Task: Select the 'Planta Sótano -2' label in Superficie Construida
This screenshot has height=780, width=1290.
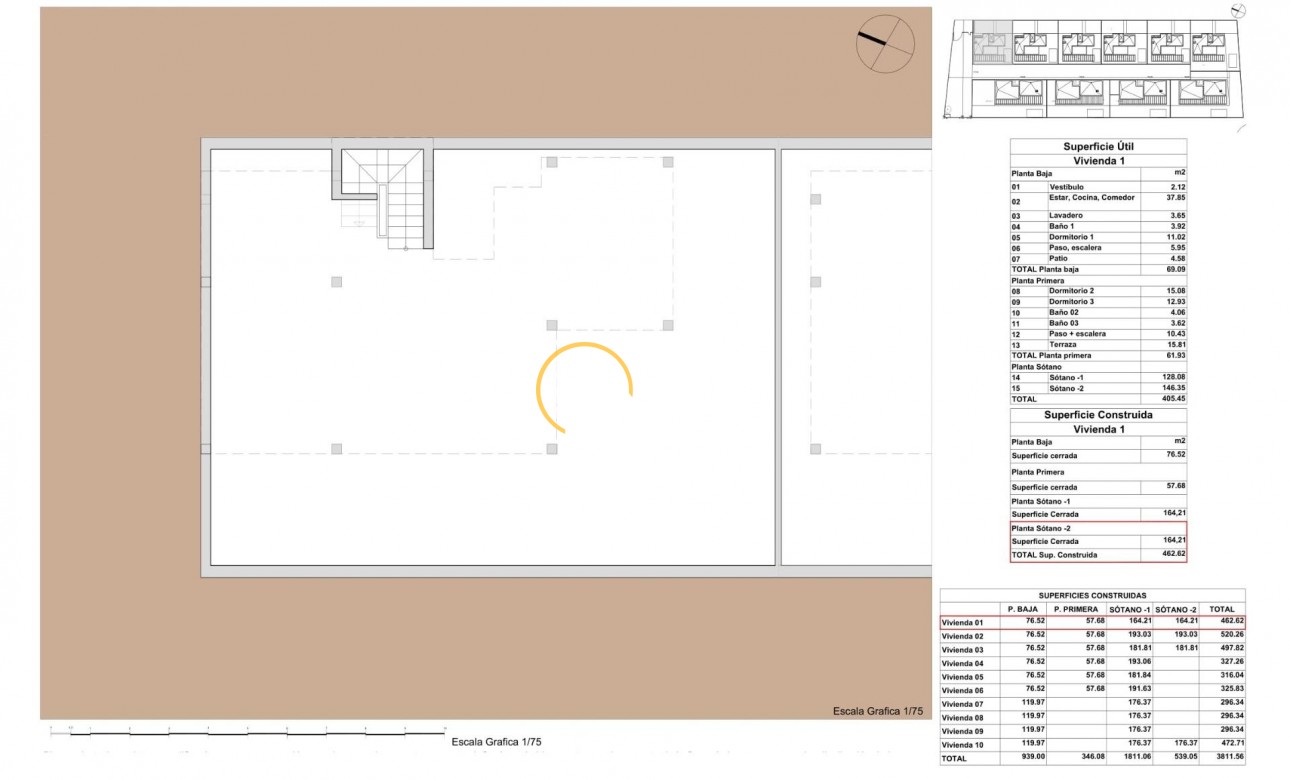Action: [1041, 528]
